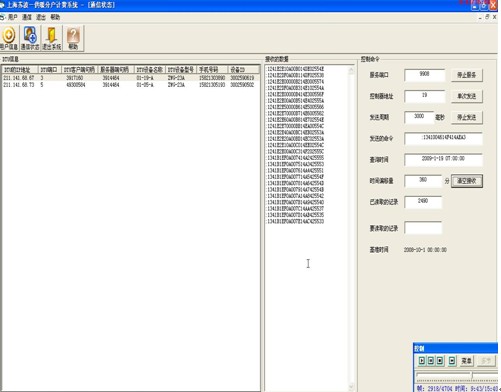Image resolution: width=501 pixels, height=392 pixels.
Task: Select the row with IP 211.141.68.67
Action: [x=131, y=78]
